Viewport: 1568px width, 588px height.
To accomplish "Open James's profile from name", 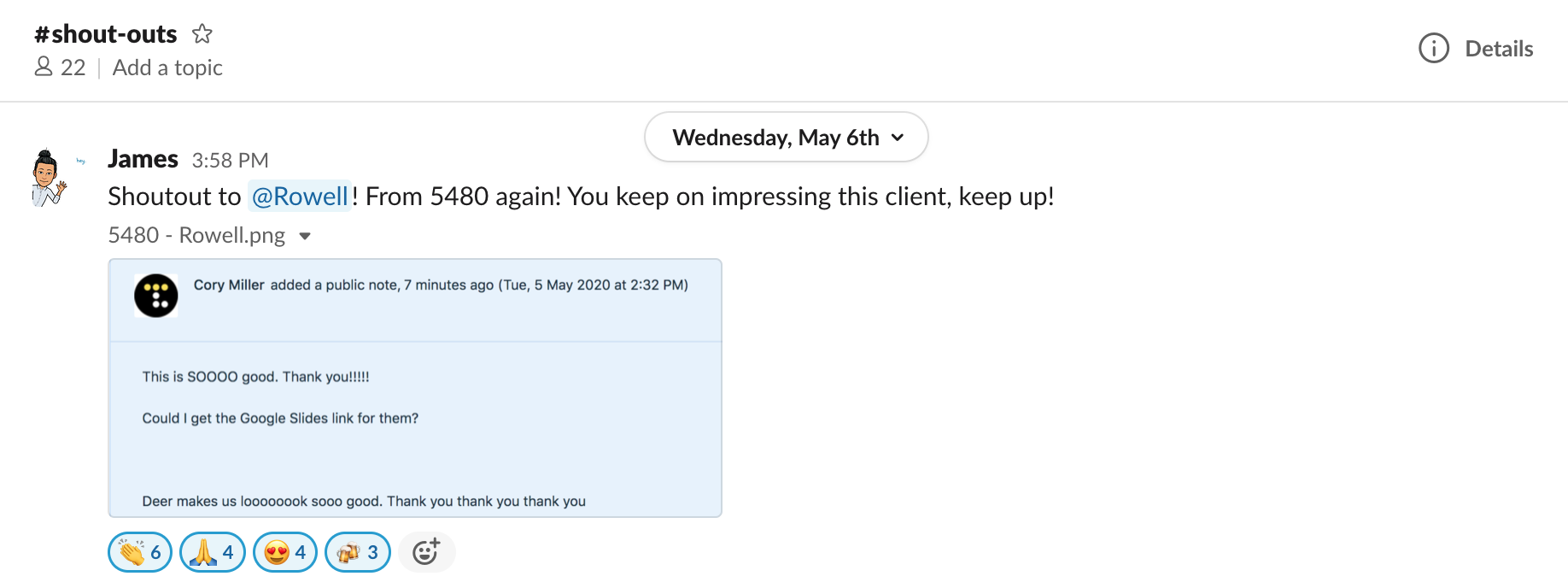I will [143, 159].
